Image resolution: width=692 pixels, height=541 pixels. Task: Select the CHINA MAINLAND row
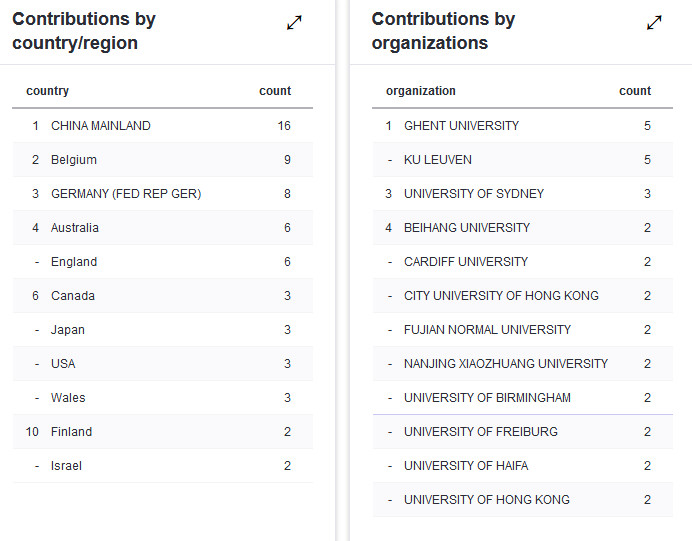101,126
